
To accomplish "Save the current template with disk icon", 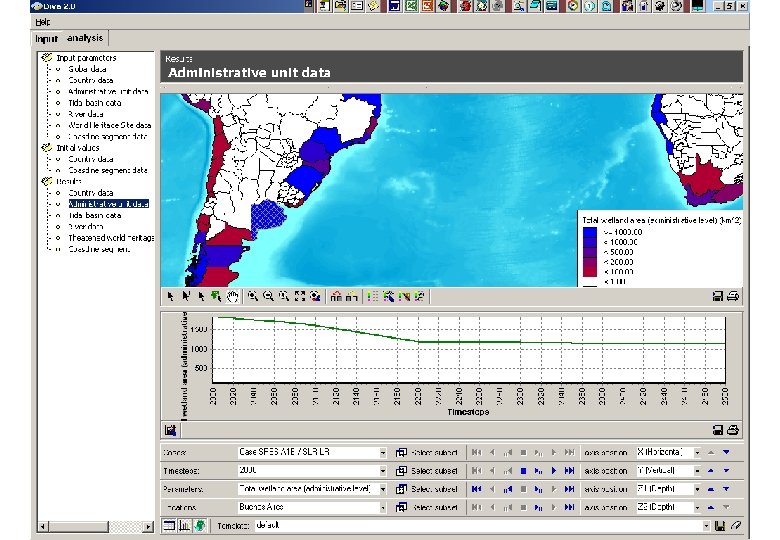I will 719,526.
